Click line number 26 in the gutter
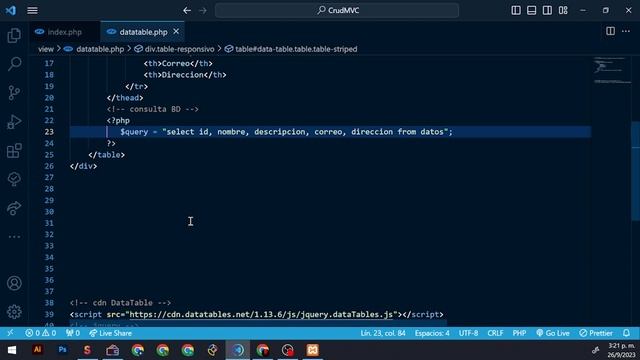Screen dimensions: 640x360 [x=49, y=166]
